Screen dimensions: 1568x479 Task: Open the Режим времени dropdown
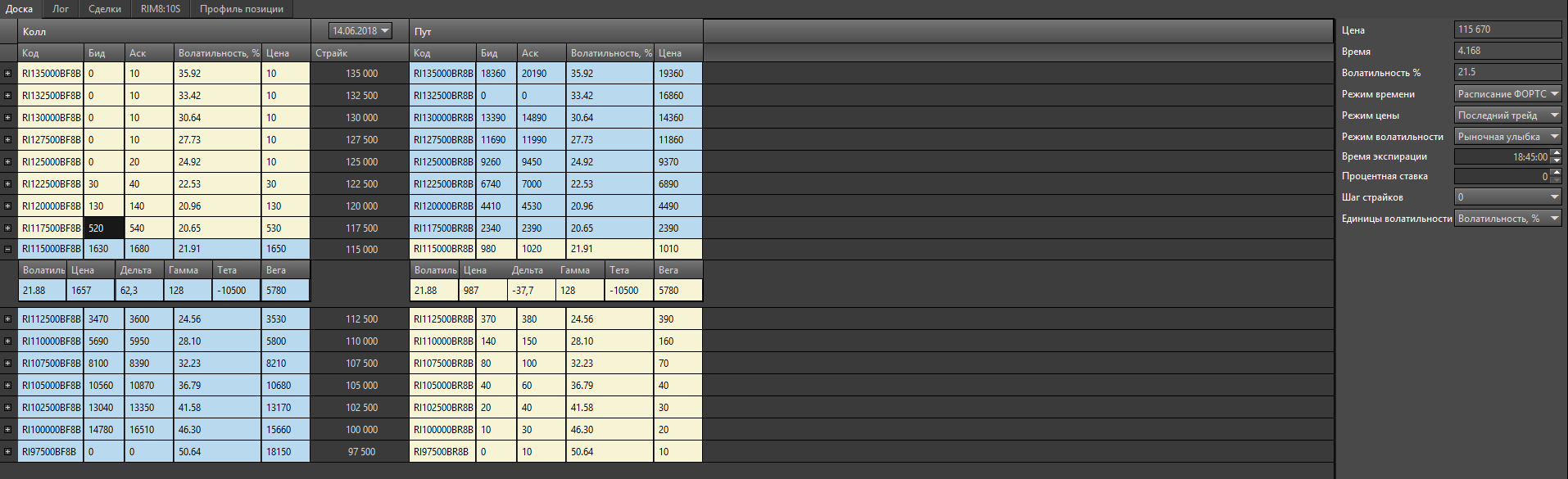[1507, 94]
